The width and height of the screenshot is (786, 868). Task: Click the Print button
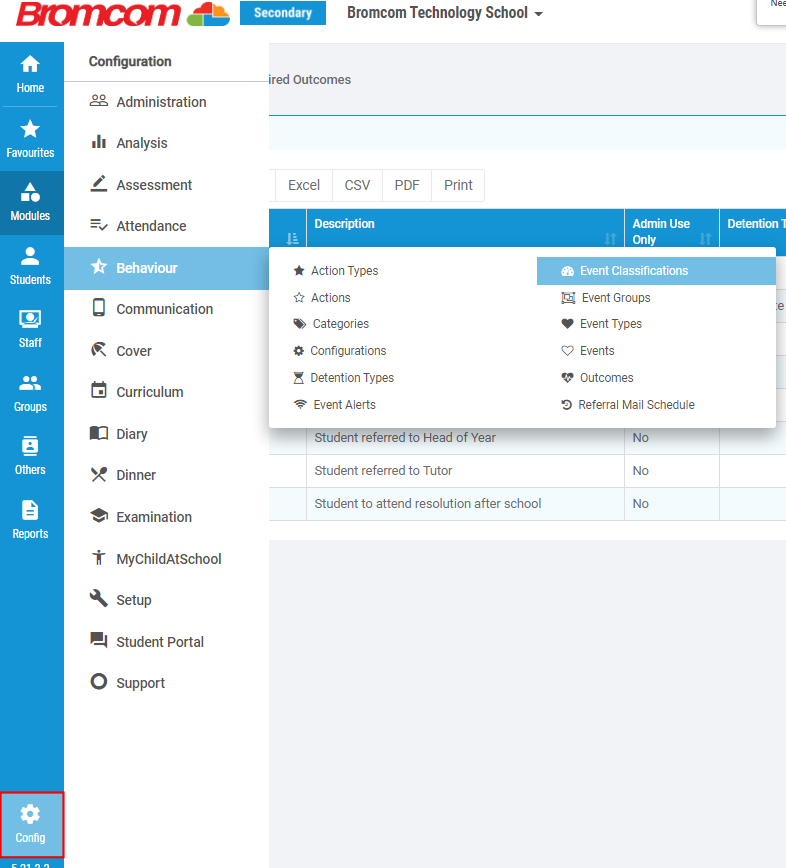[458, 185]
